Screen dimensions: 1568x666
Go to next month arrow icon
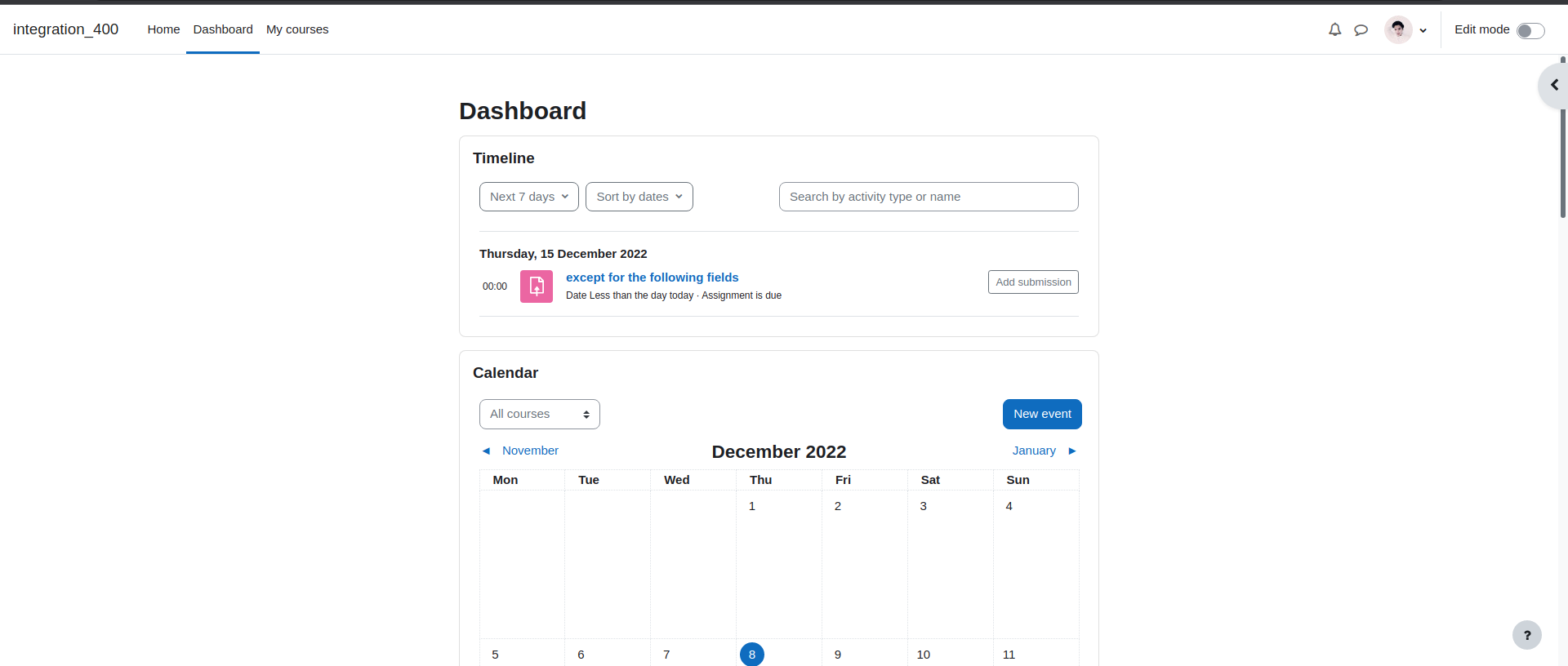point(1072,451)
